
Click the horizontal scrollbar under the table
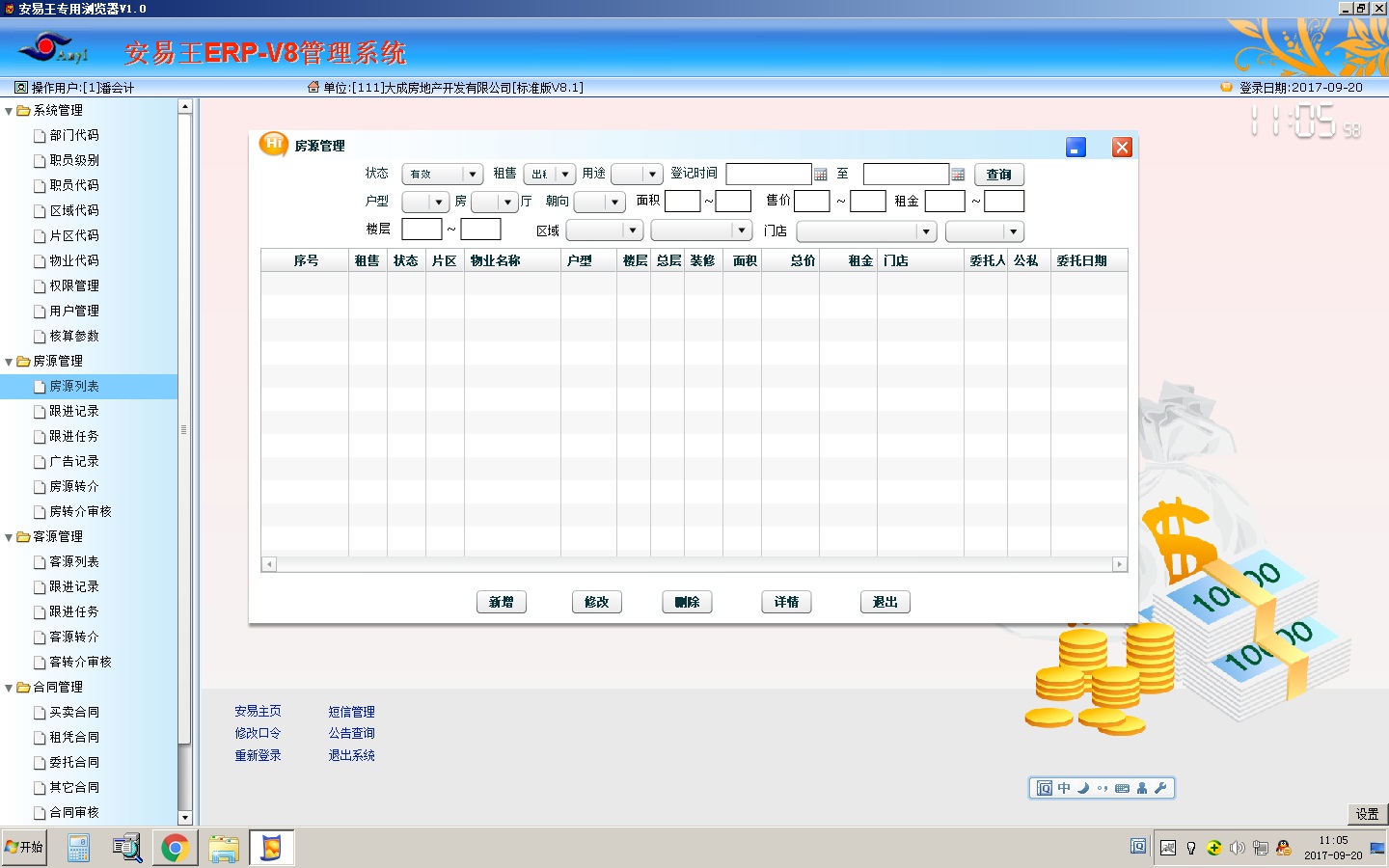[694, 564]
